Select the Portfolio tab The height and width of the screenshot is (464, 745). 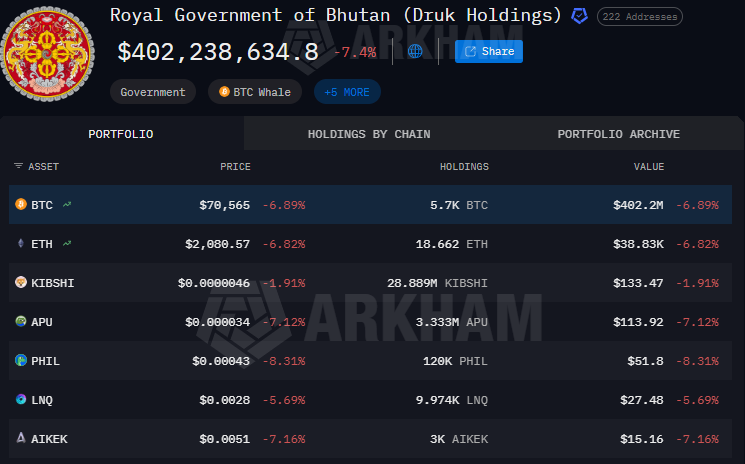tap(121, 134)
